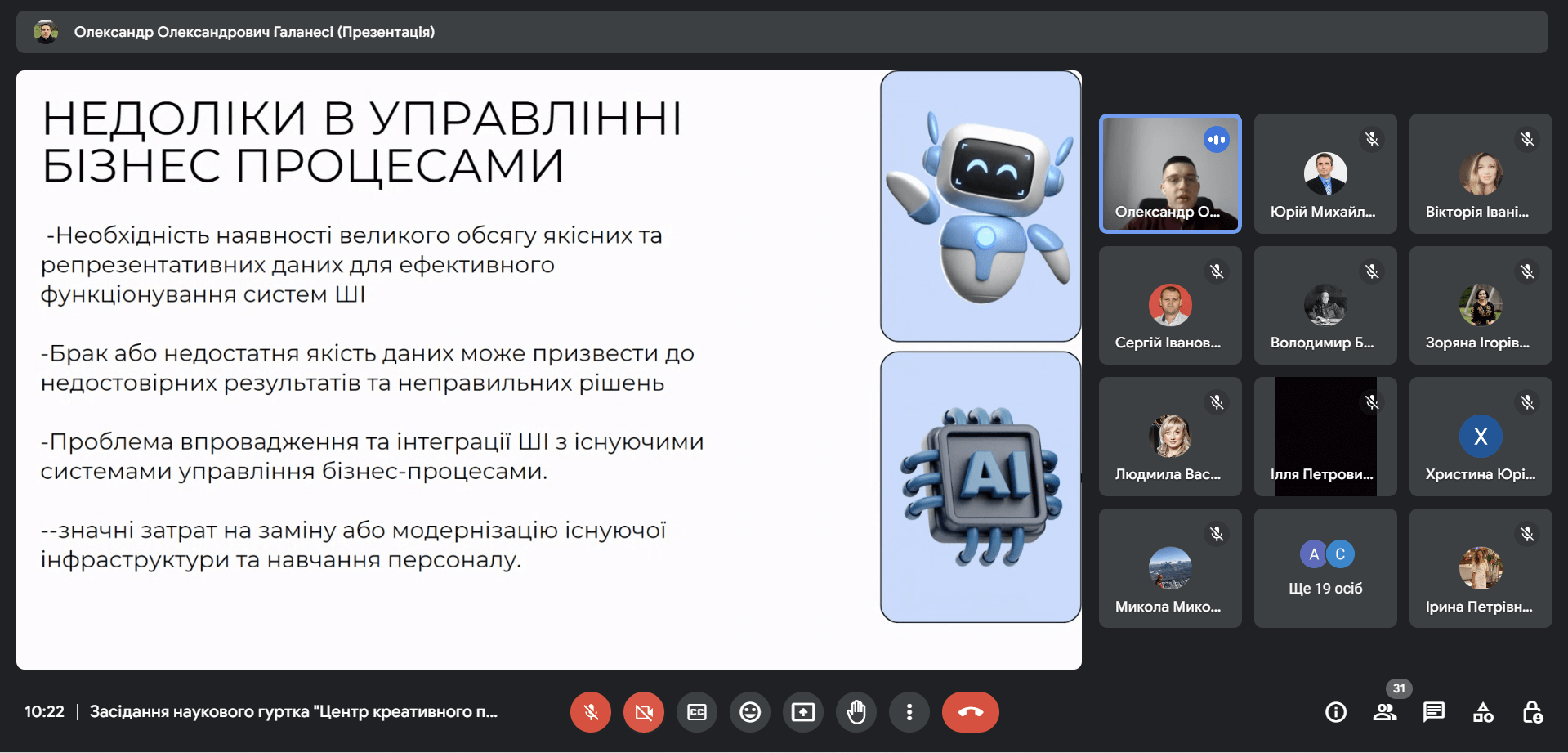Expand the 'Ще 19 осіб' participants tile
Viewport: 1568px width, 753px height.
[x=1325, y=568]
